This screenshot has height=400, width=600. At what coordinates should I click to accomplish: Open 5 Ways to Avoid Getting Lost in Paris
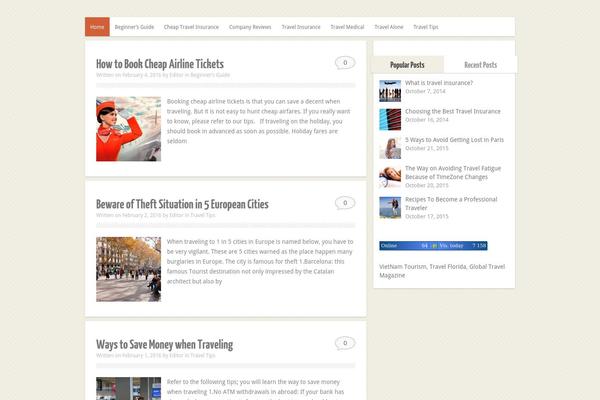[455, 140]
